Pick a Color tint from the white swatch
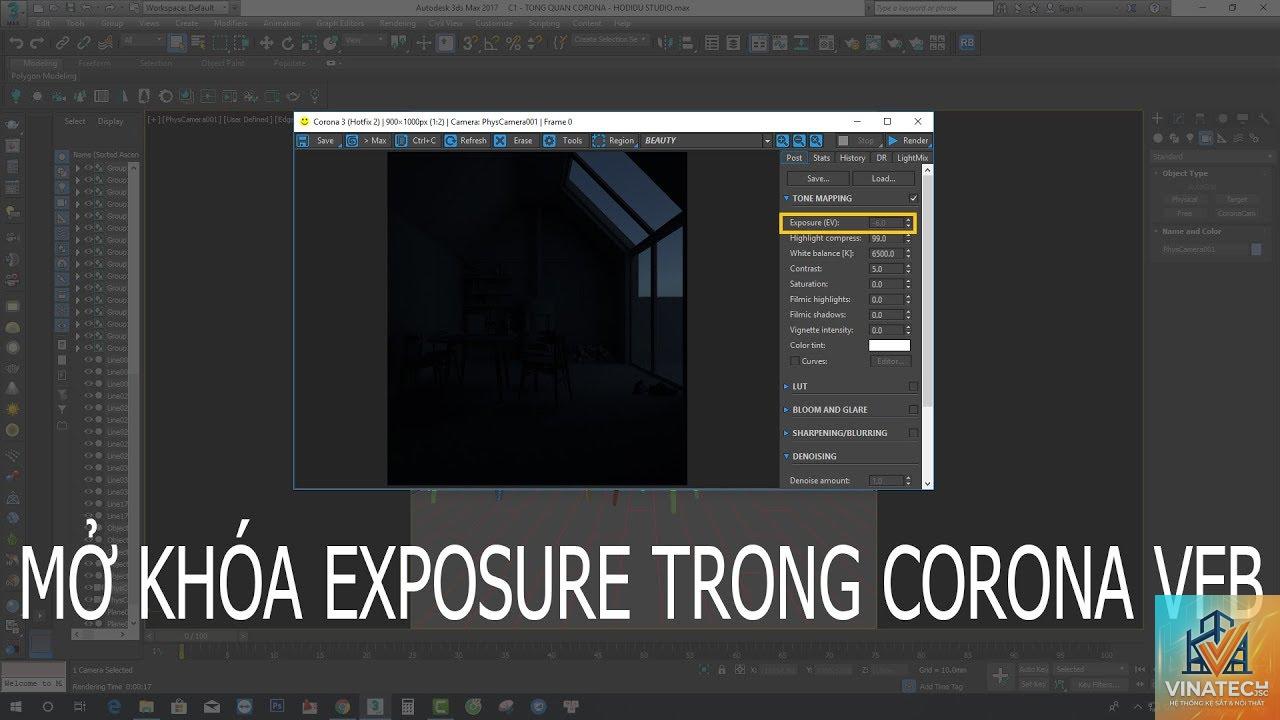 point(889,345)
